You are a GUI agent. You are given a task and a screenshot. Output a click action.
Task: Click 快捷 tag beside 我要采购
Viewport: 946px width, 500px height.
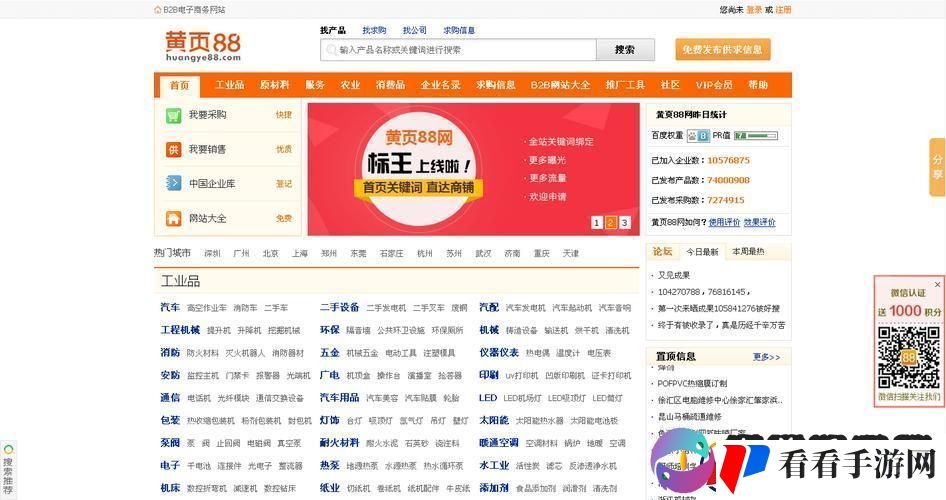(284, 115)
